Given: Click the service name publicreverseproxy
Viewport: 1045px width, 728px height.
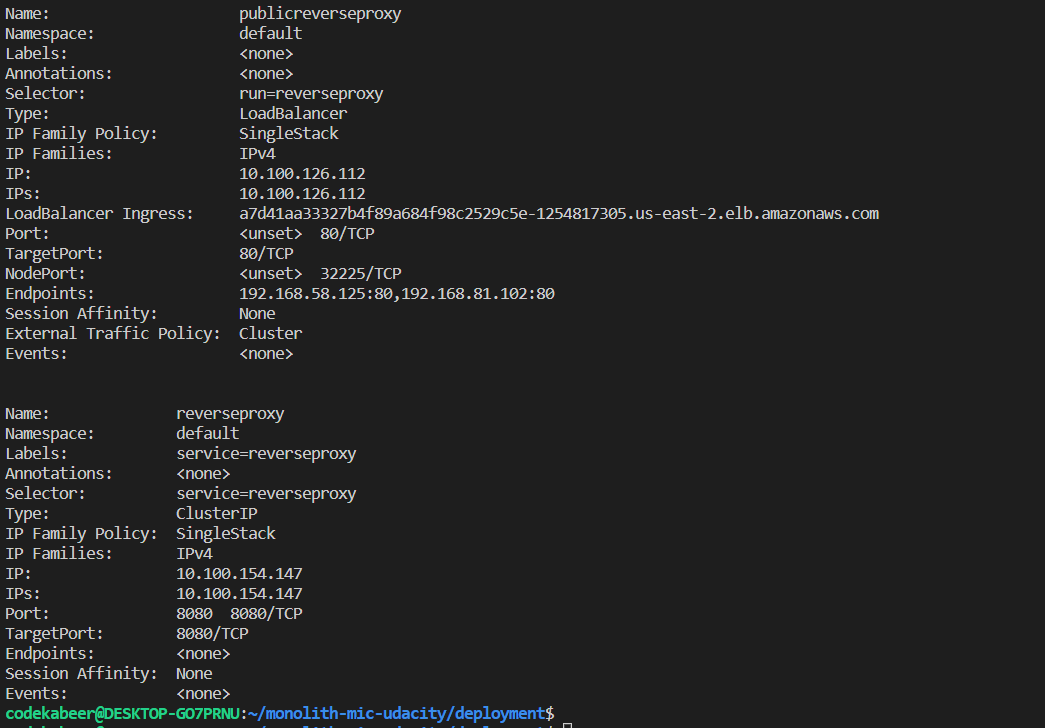Looking at the screenshot, I should 319,13.
